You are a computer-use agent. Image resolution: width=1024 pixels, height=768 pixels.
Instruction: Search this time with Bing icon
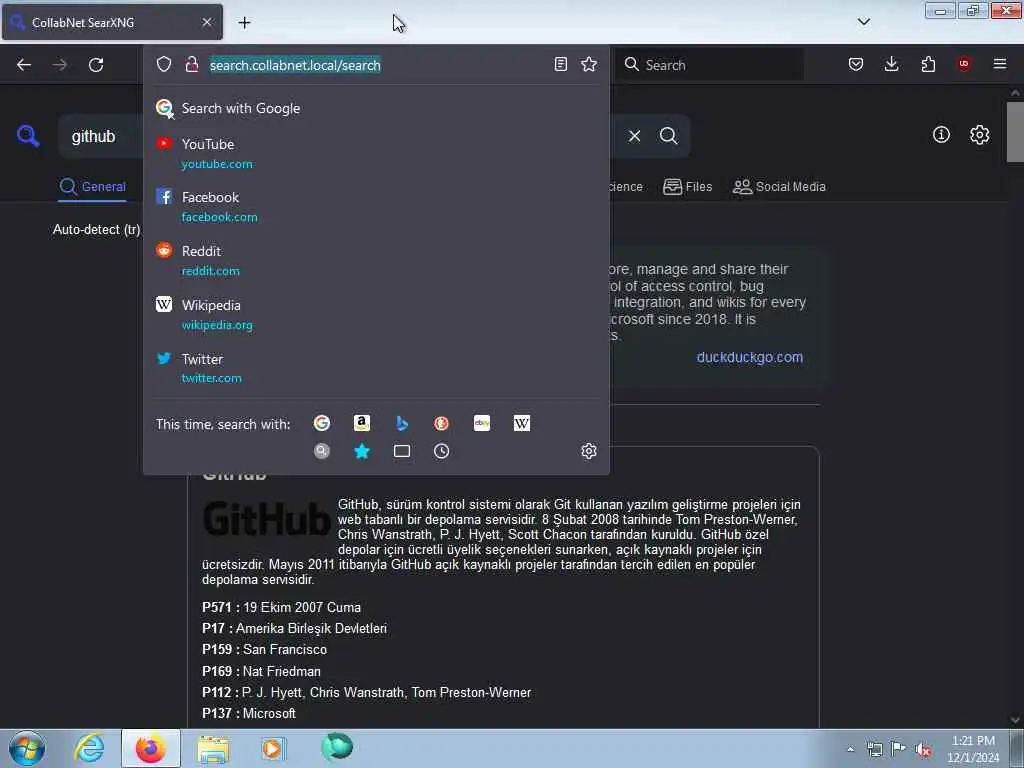402,423
